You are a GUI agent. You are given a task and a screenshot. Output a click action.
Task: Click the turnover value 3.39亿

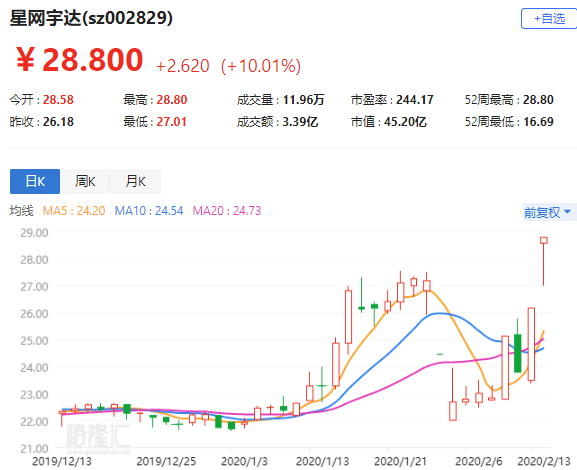point(300,122)
